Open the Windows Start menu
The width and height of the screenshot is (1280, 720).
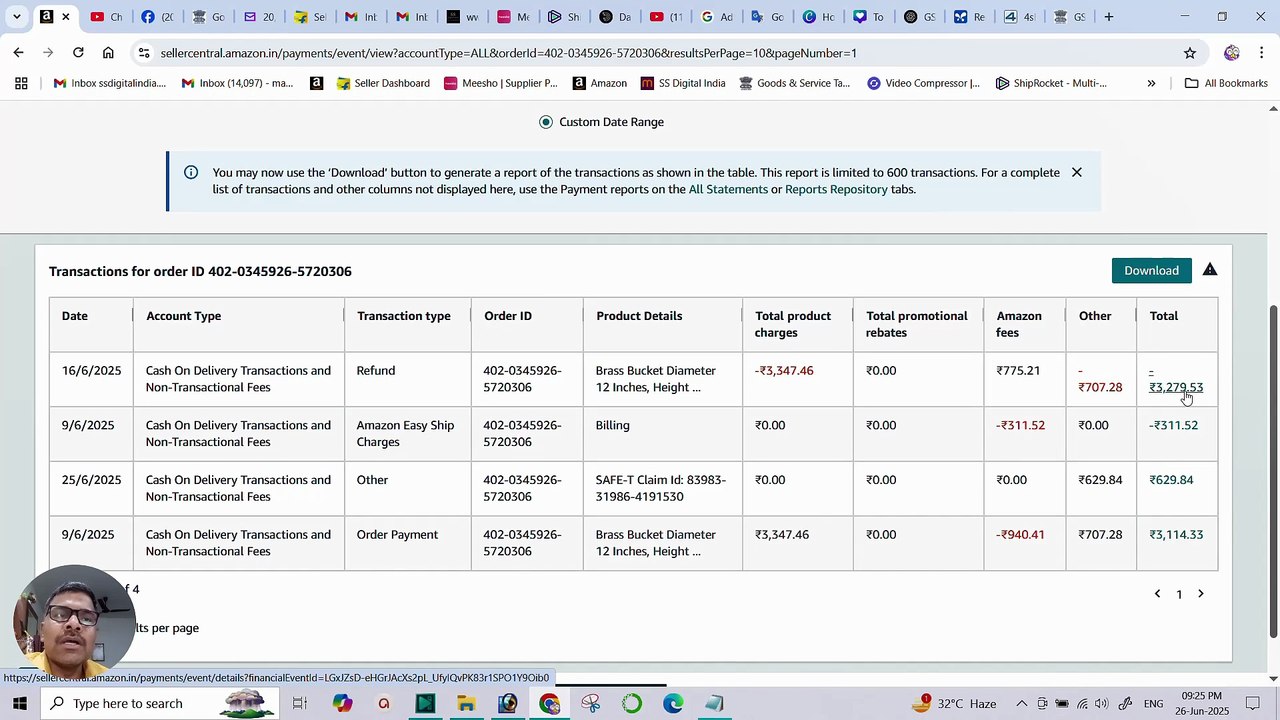coord(19,703)
